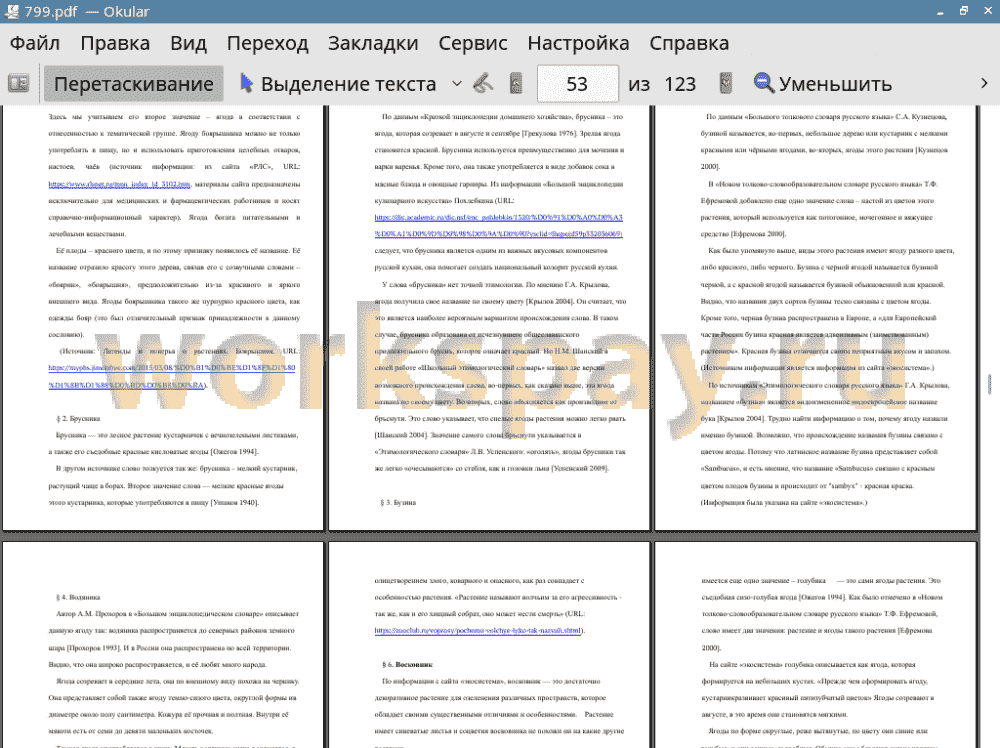Screen dimensions: 1000x748
Task: Open the dic.academic.ru hyperlink
Action: point(499,226)
